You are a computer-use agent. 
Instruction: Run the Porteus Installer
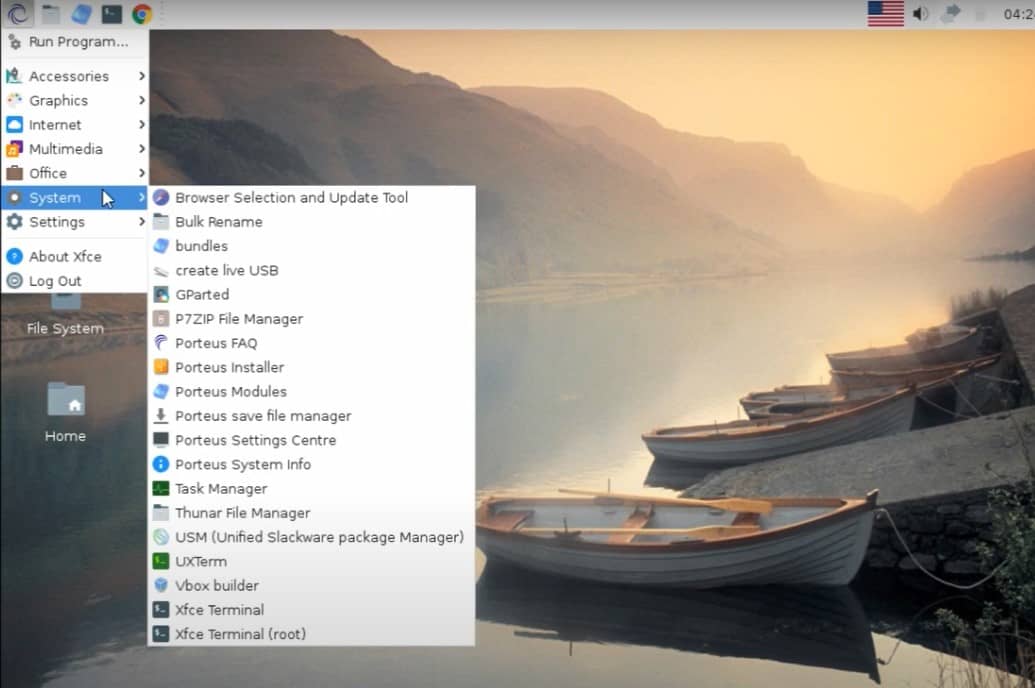point(229,367)
